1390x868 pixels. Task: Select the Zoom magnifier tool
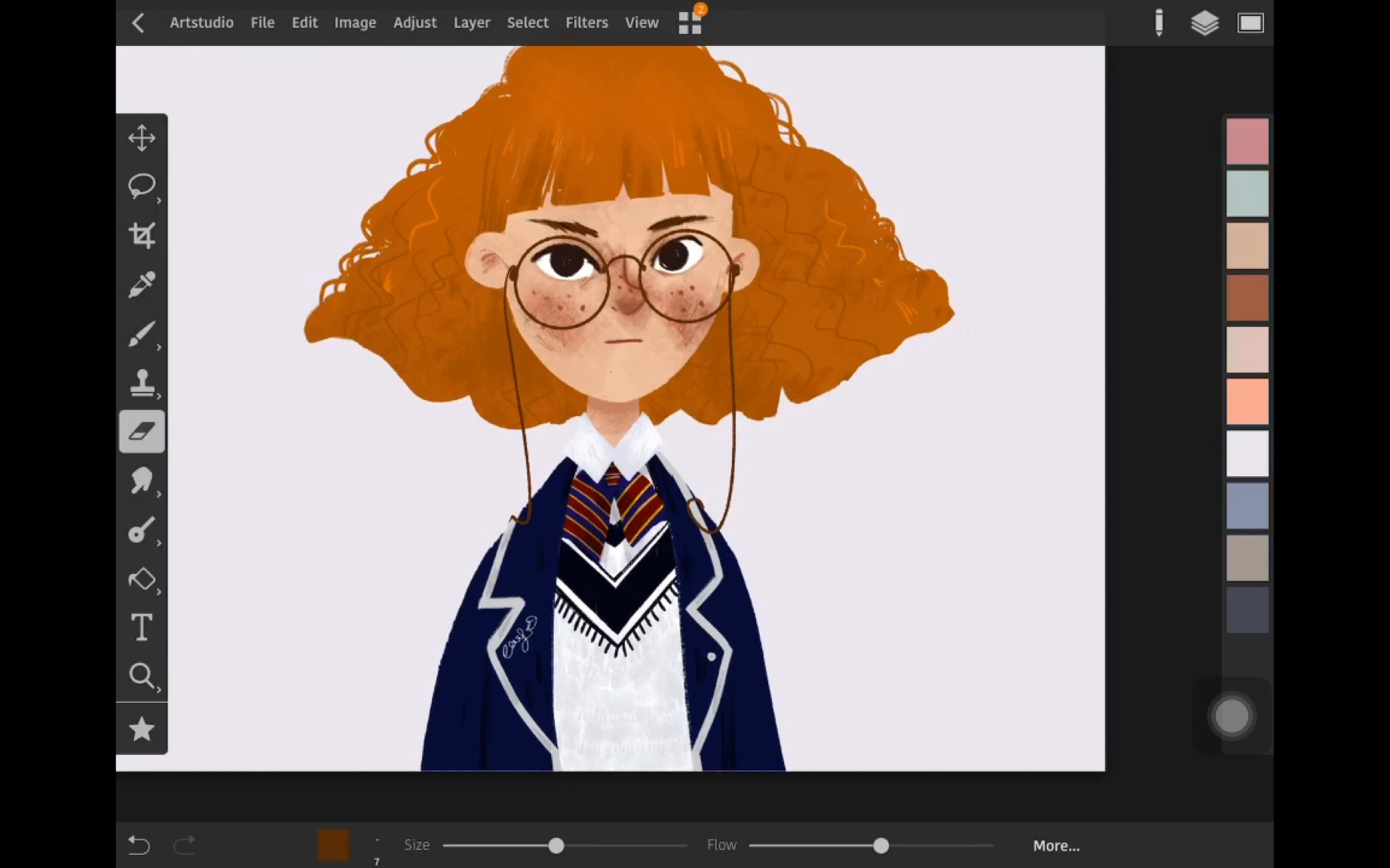pos(142,676)
